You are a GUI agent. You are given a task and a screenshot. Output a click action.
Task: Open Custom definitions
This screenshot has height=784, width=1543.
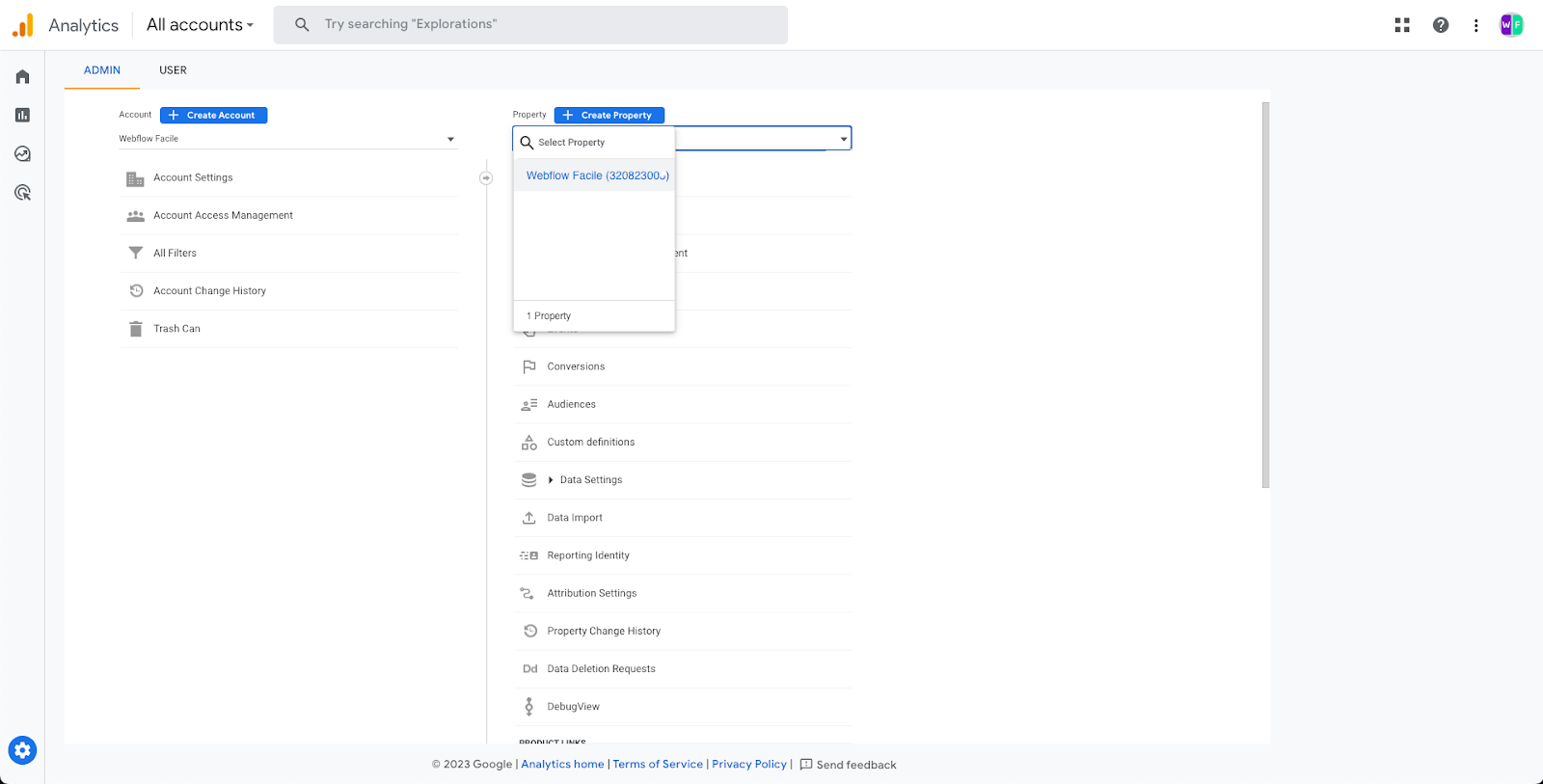[x=590, y=442]
